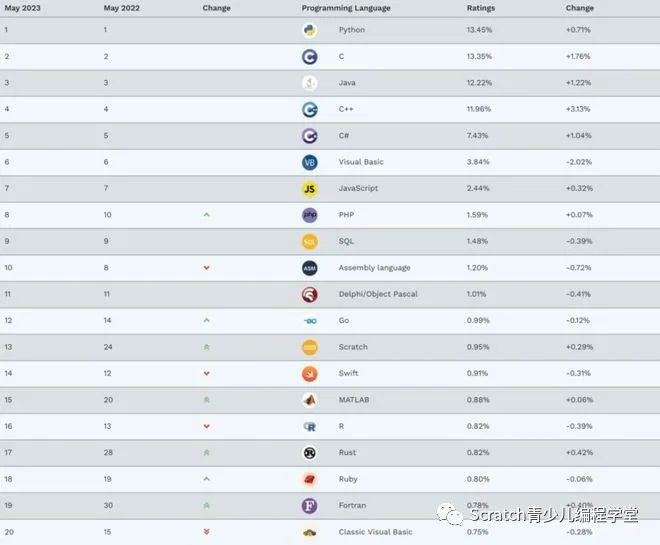Click the green up arrow in PHP row
This screenshot has width=660, height=545.
pyautogui.click(x=206, y=215)
